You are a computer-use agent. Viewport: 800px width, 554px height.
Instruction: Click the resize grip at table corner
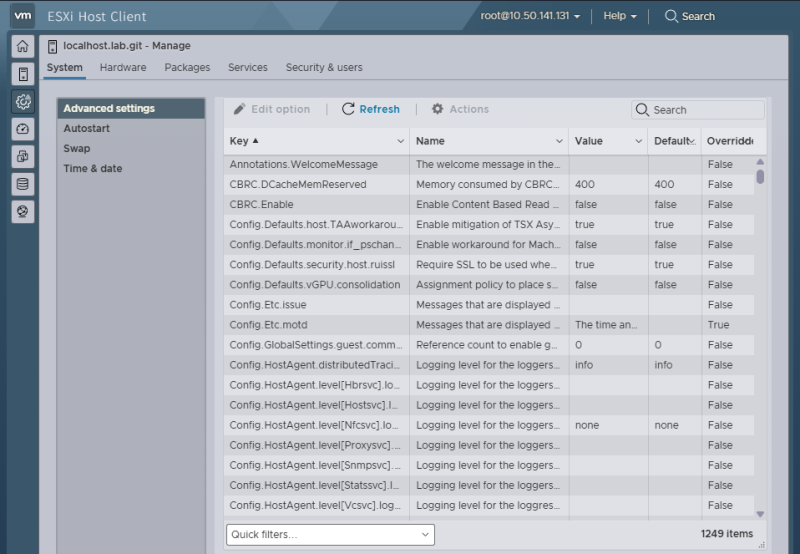(761, 545)
